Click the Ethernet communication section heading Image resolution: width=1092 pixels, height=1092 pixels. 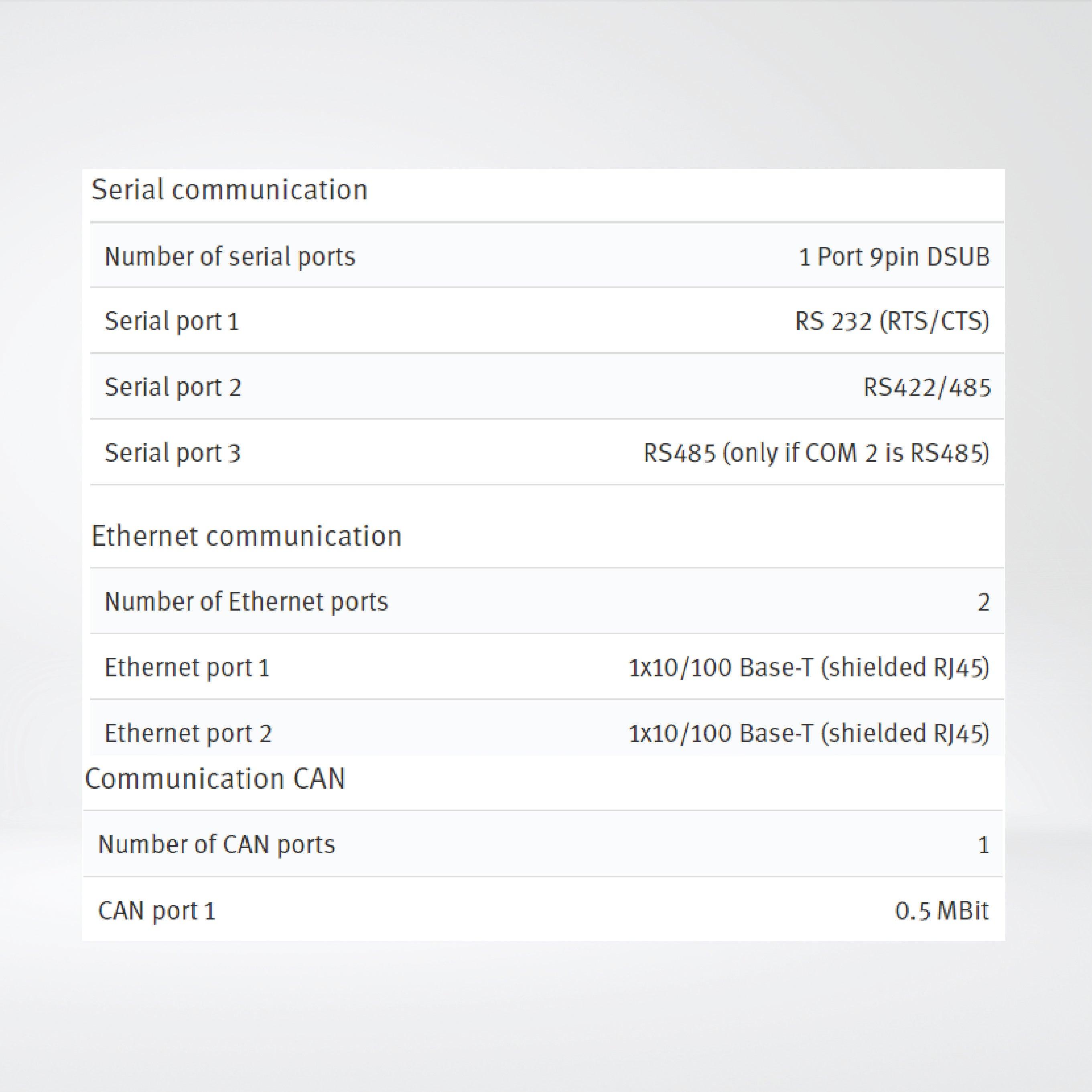point(246,536)
